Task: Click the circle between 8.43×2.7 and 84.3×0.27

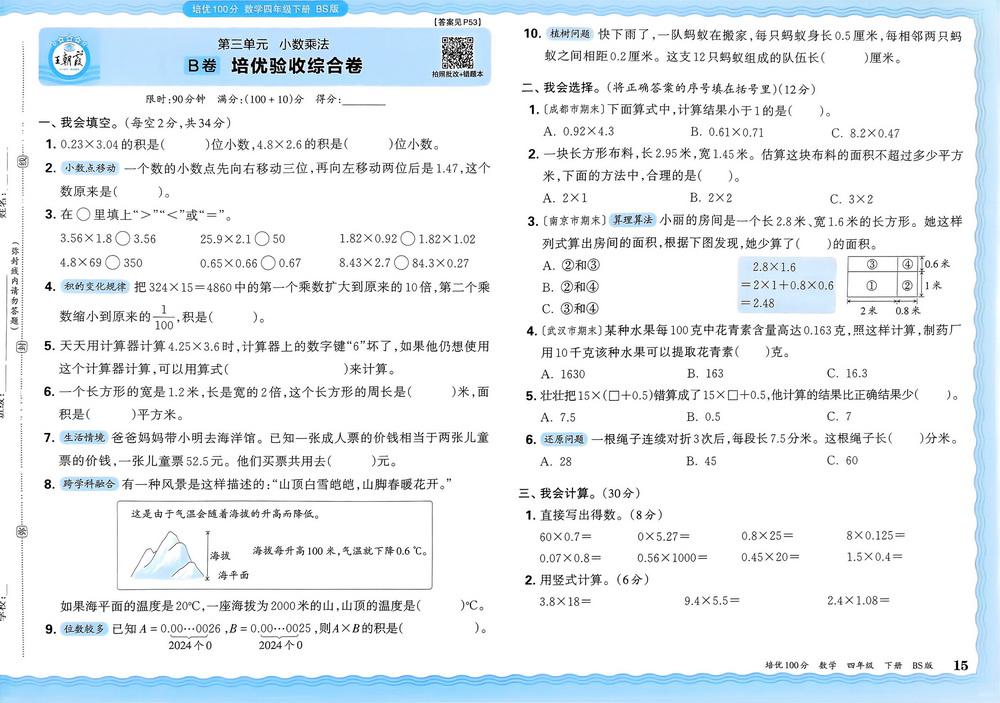Action: (401, 262)
